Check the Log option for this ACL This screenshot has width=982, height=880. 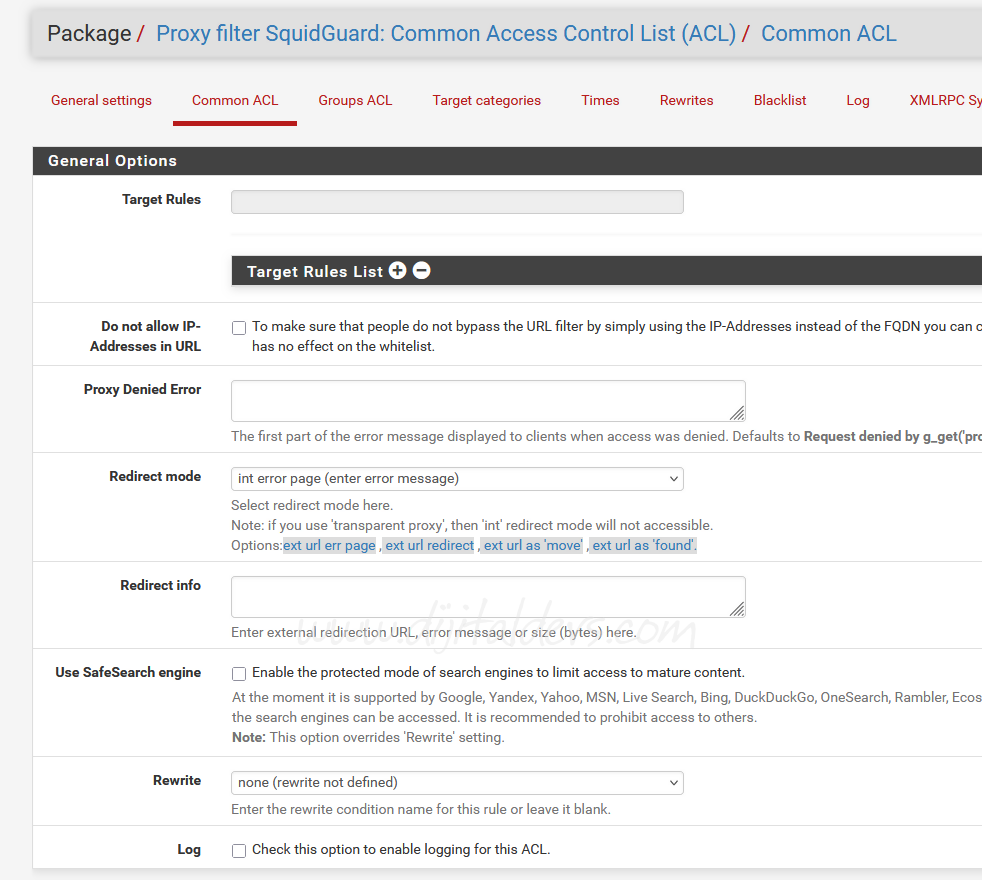[x=239, y=851]
